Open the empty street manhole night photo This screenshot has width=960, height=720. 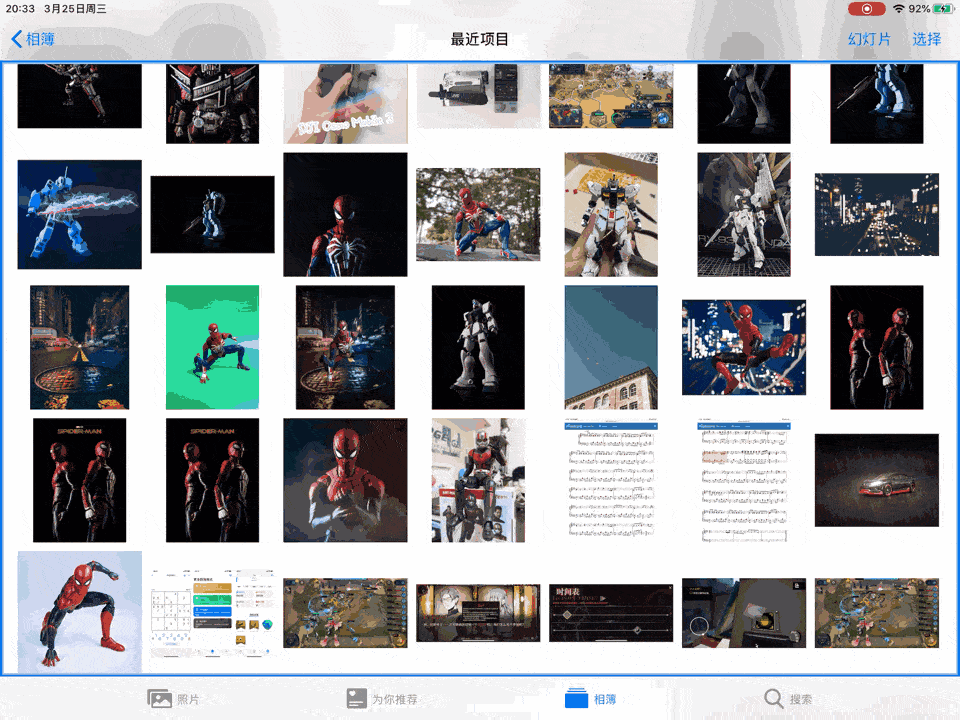tap(80, 347)
